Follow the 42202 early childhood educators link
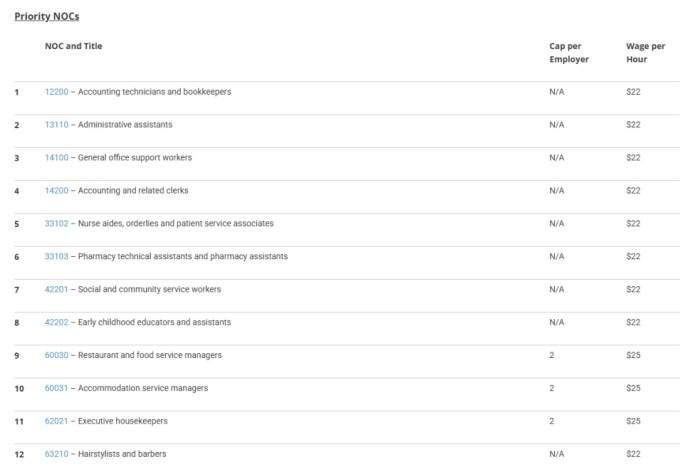 [56, 323]
